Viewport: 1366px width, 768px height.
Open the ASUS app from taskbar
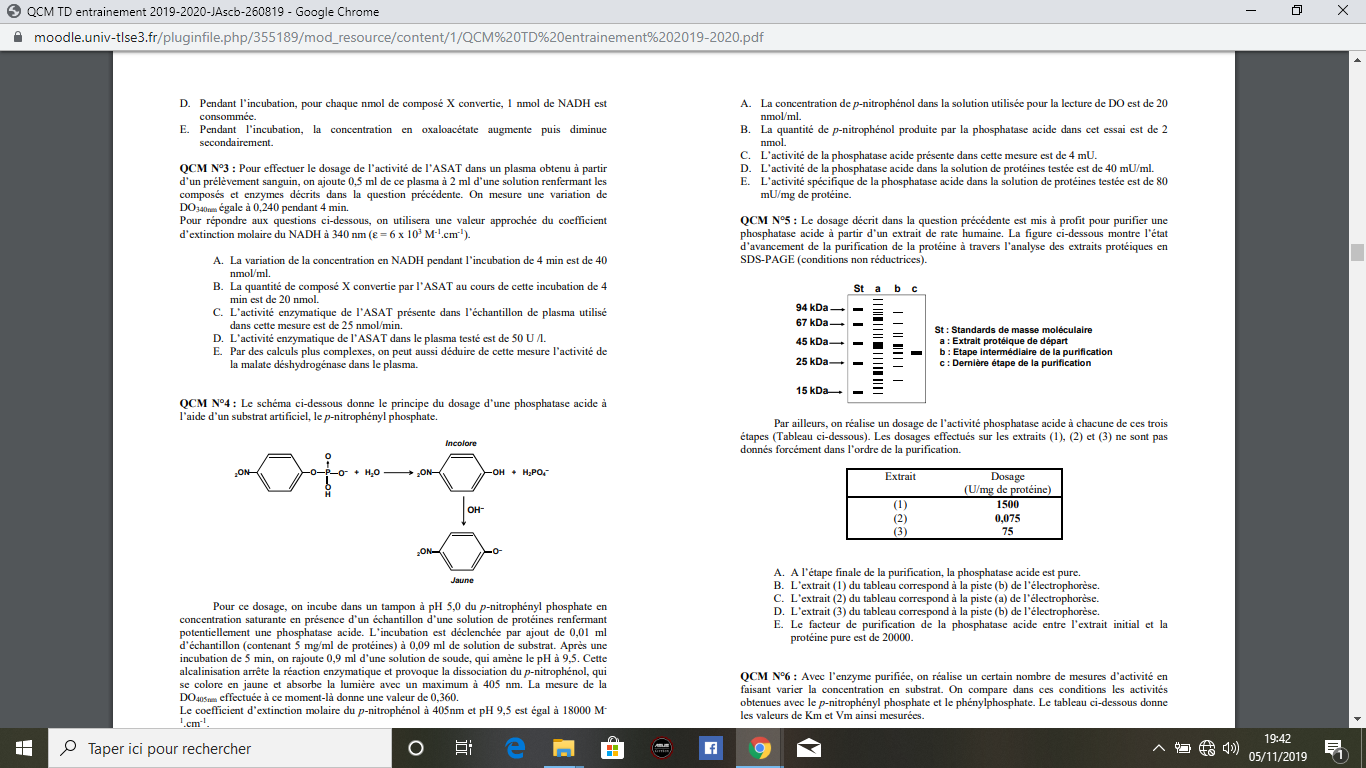(x=662, y=748)
